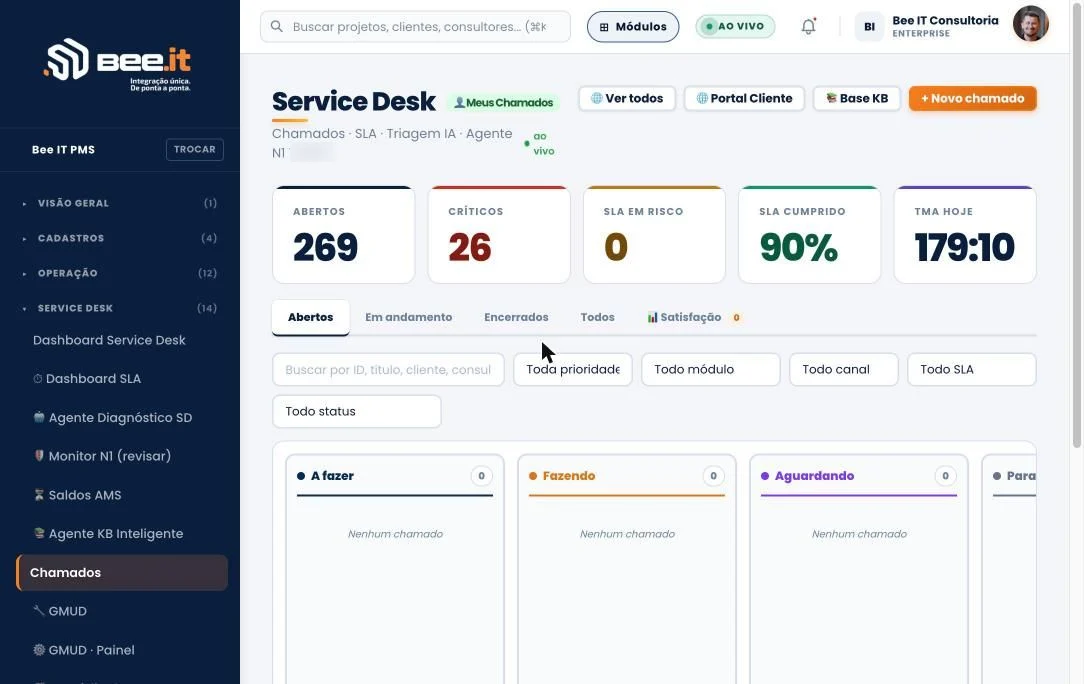This screenshot has height=684, width=1084.
Task: Click the Ver todos button
Action: [627, 98]
